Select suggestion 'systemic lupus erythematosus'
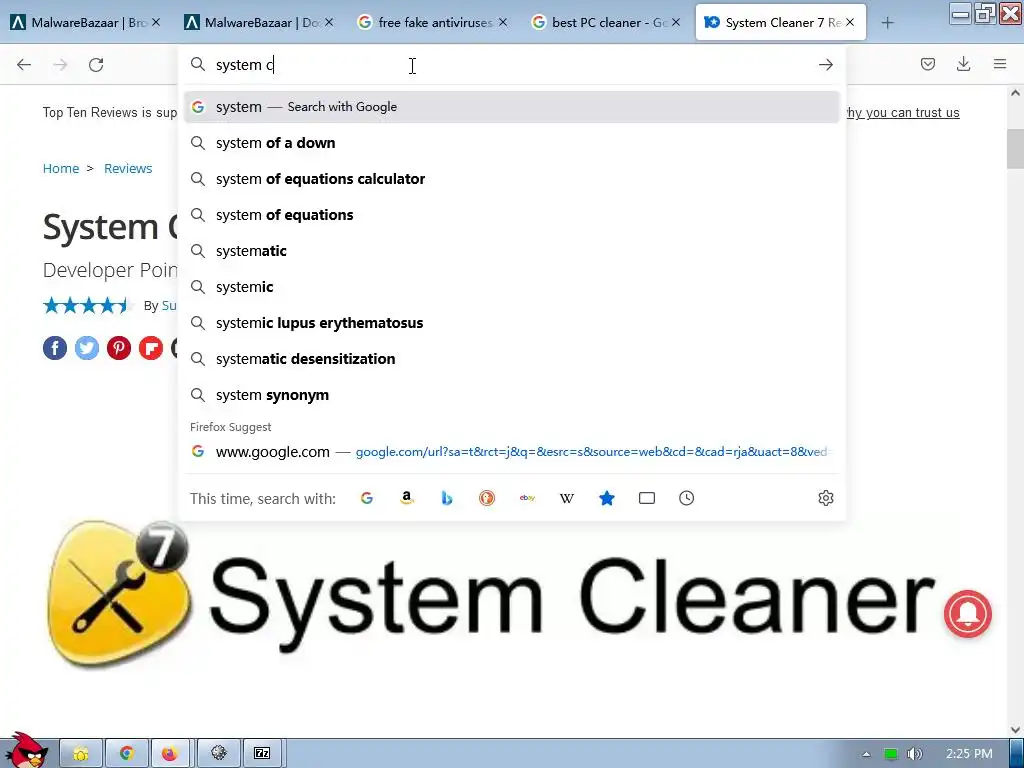This screenshot has height=768, width=1024. [511, 323]
